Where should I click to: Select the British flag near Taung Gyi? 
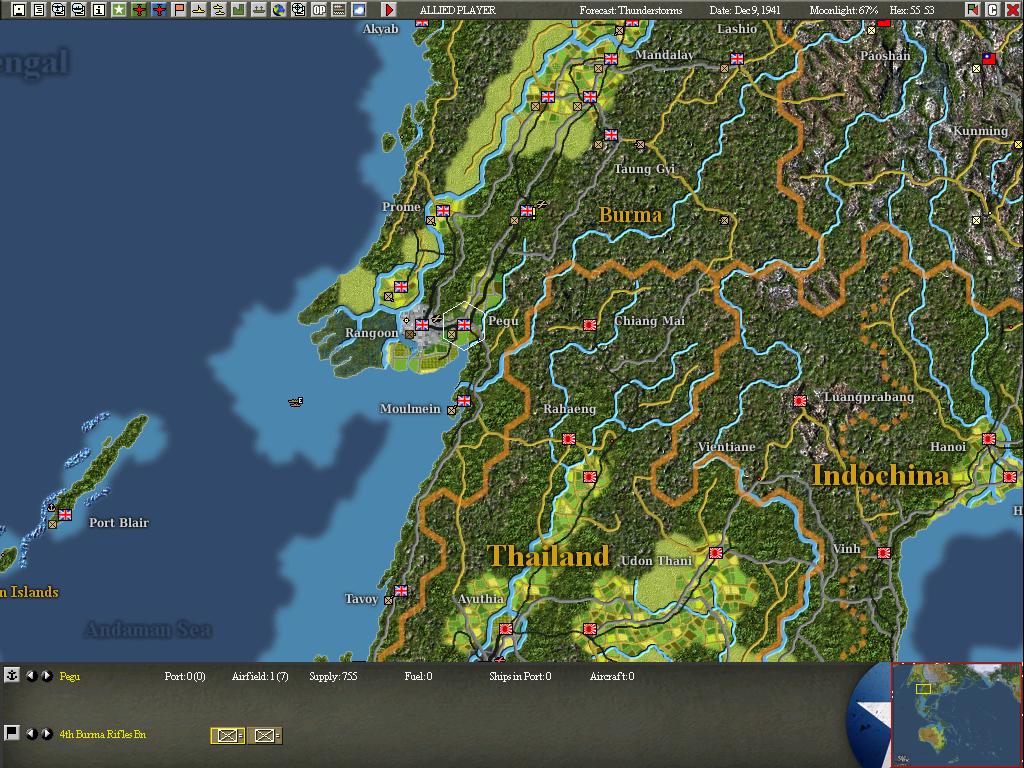[x=611, y=135]
